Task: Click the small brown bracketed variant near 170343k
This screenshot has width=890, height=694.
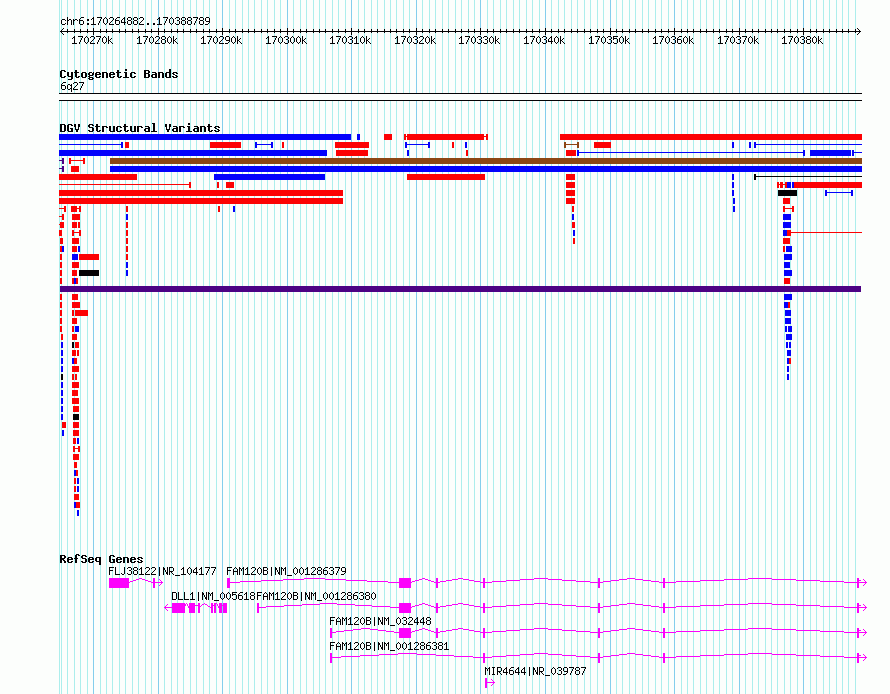Action: (x=571, y=145)
